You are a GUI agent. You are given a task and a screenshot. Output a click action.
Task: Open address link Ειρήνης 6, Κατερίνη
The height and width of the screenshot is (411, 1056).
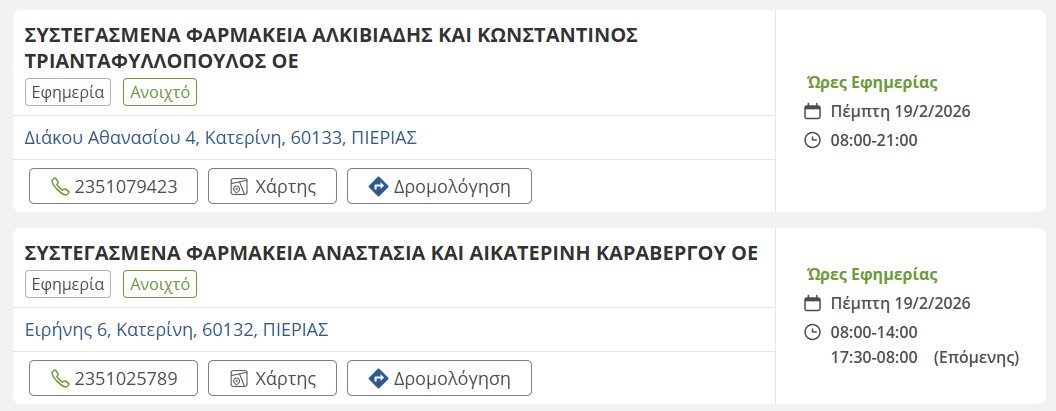(176, 330)
